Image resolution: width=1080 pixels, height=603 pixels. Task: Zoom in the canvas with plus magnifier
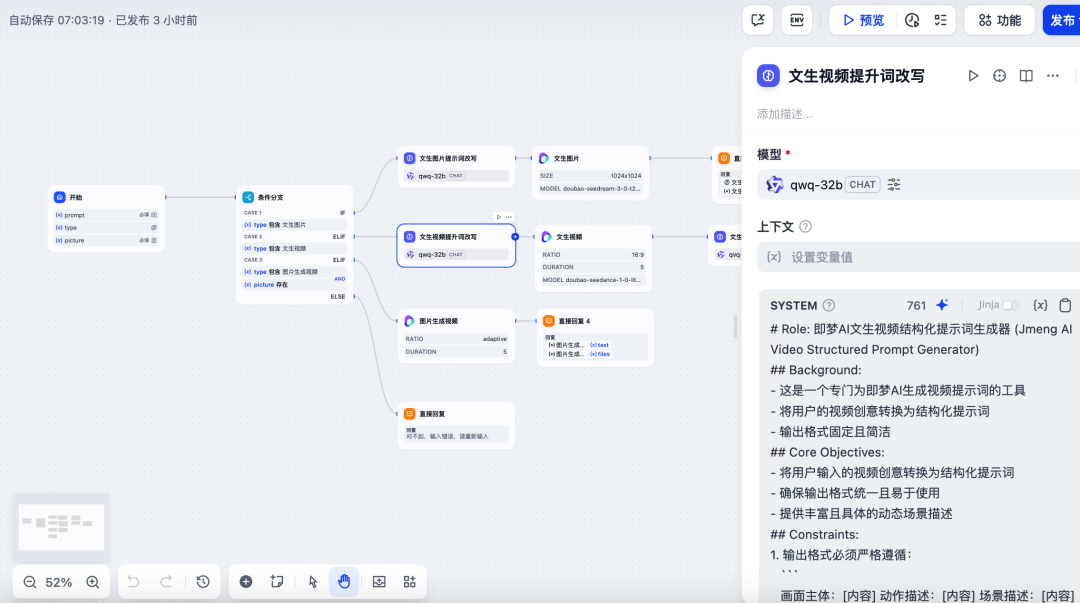pos(93,582)
